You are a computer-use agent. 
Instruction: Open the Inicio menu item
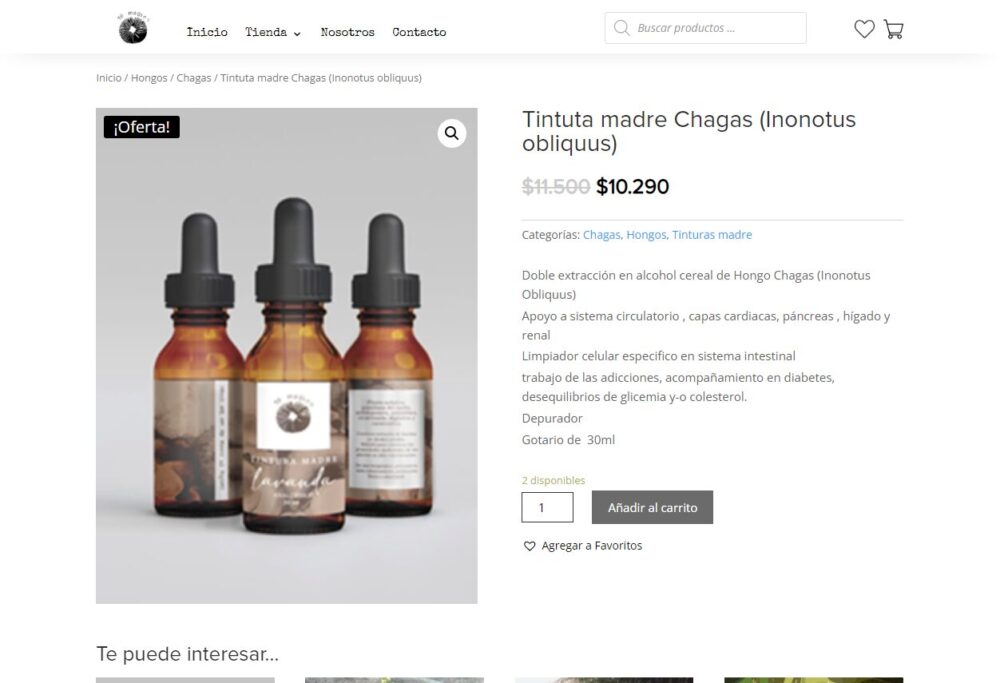(x=207, y=32)
